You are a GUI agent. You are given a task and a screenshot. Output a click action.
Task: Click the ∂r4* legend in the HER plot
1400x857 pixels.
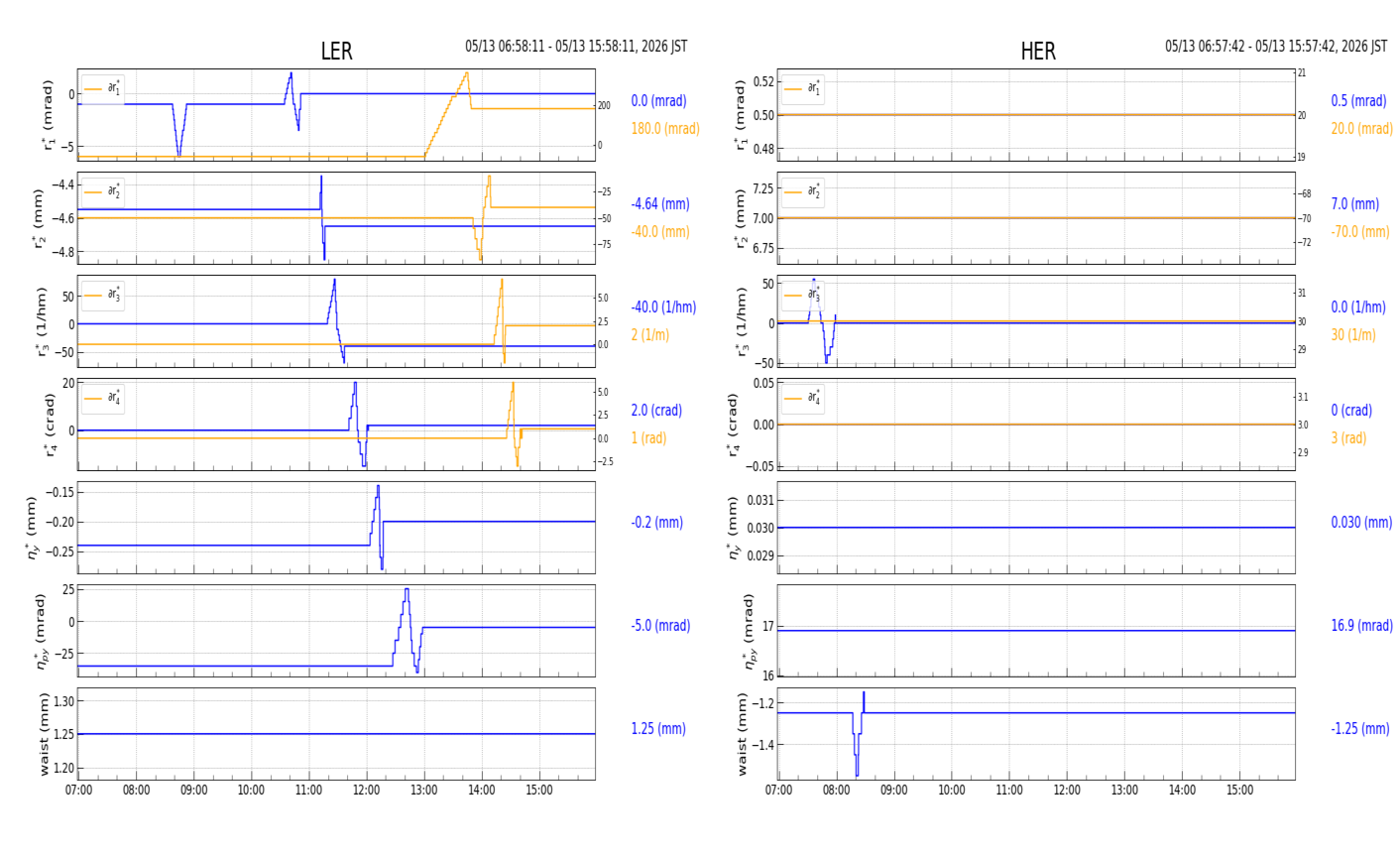point(803,398)
